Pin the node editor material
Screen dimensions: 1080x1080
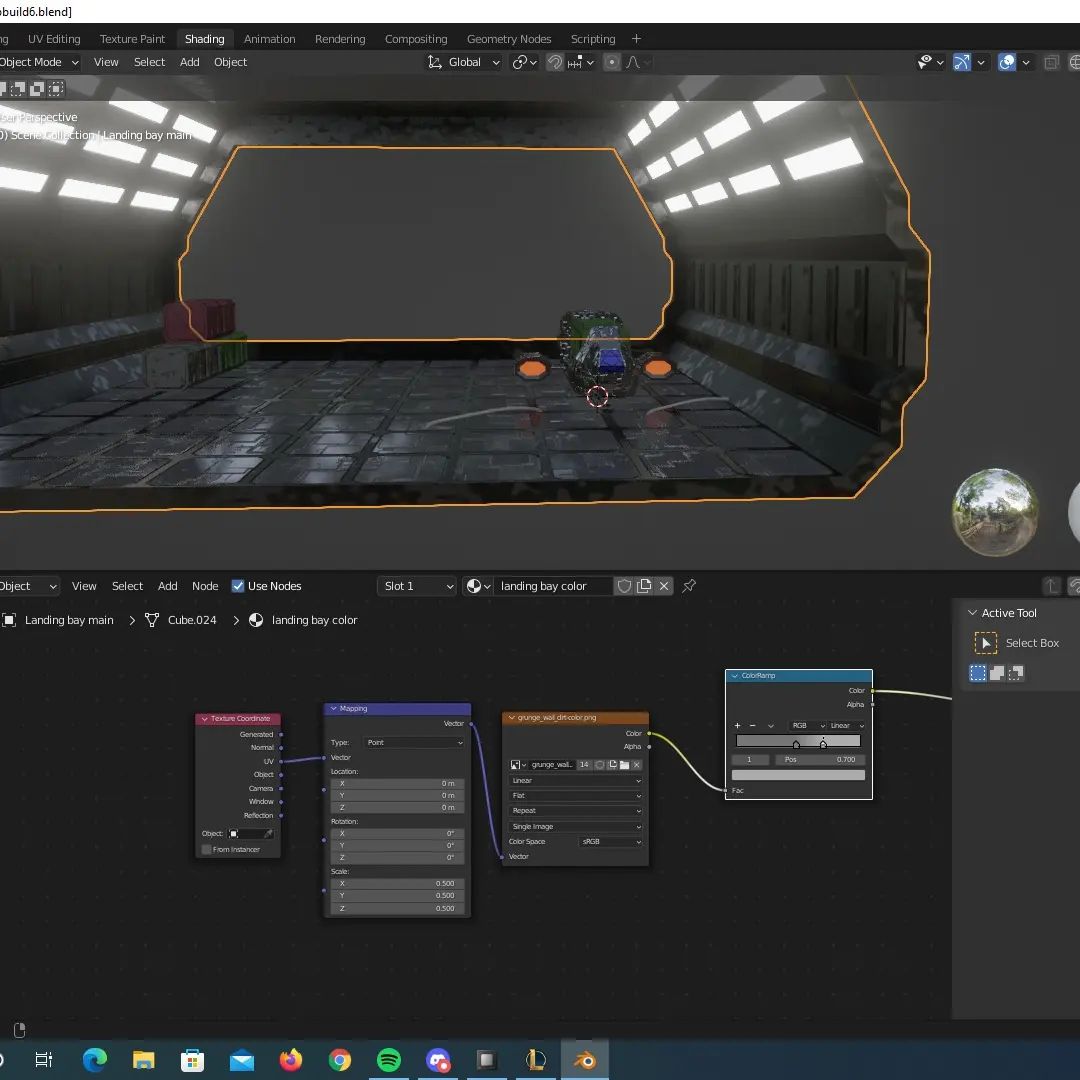(689, 586)
